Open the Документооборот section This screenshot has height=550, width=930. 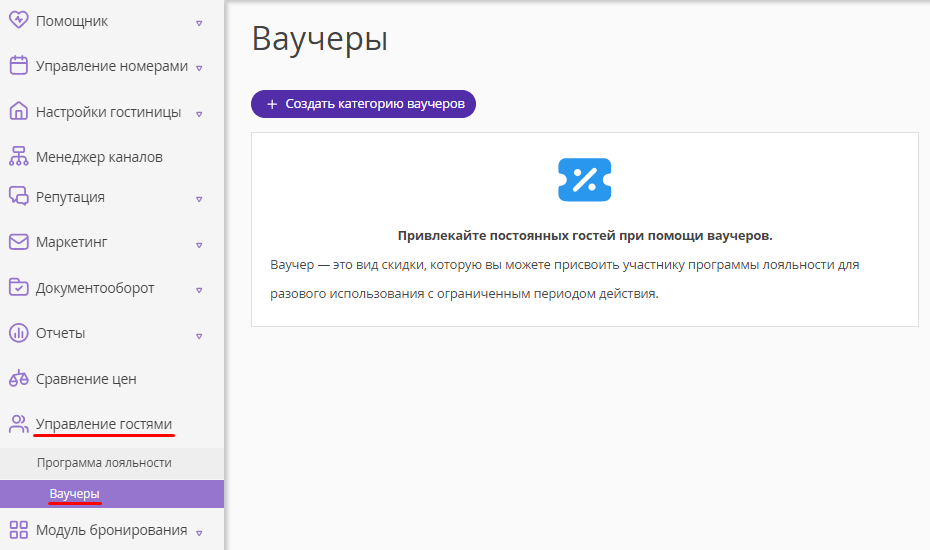tap(95, 288)
